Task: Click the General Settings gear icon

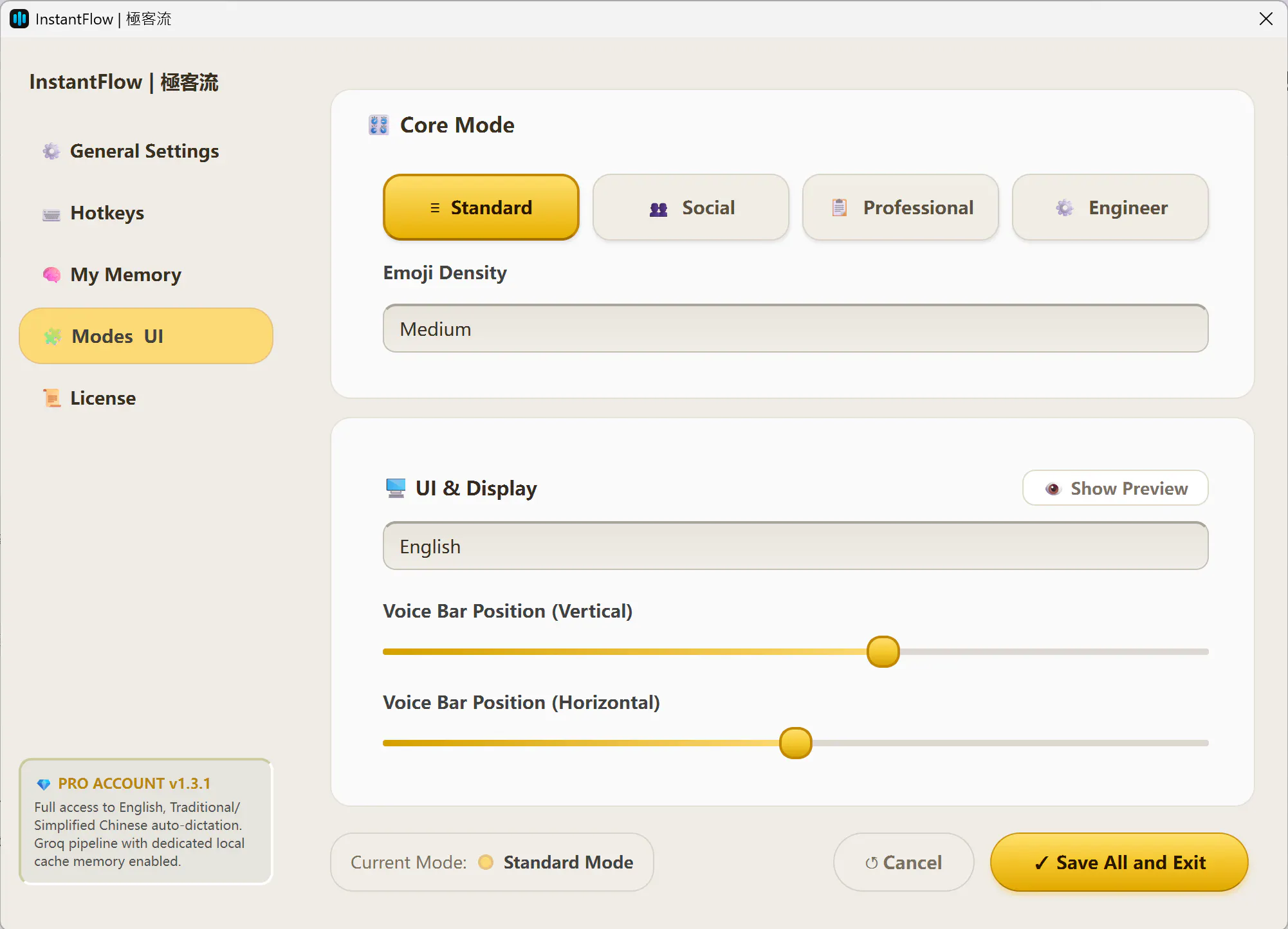Action: point(51,151)
